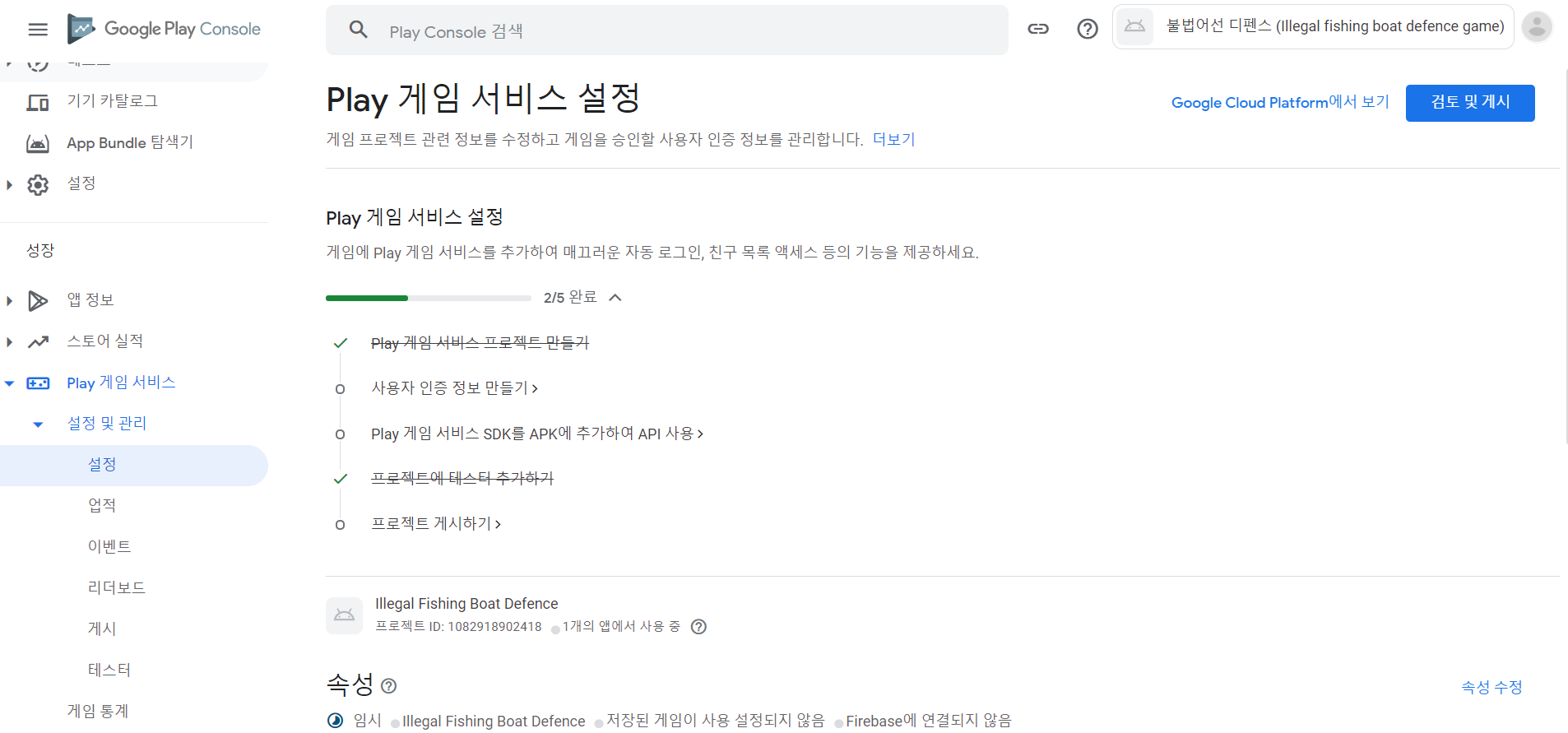Image resolution: width=1568 pixels, height=733 pixels.
Task: Open the user account avatar
Action: coord(1537,26)
